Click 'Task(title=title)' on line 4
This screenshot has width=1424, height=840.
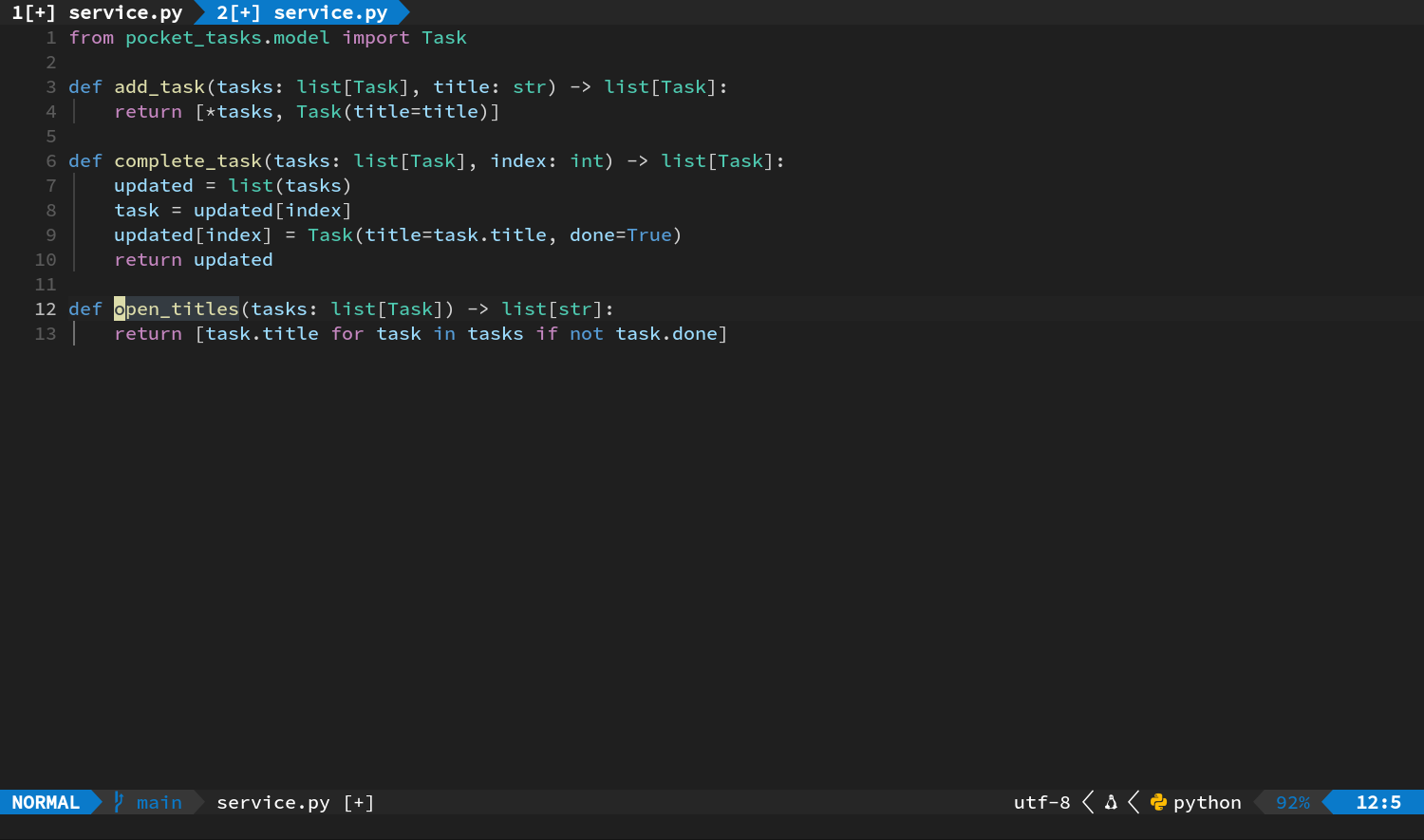click(x=393, y=111)
